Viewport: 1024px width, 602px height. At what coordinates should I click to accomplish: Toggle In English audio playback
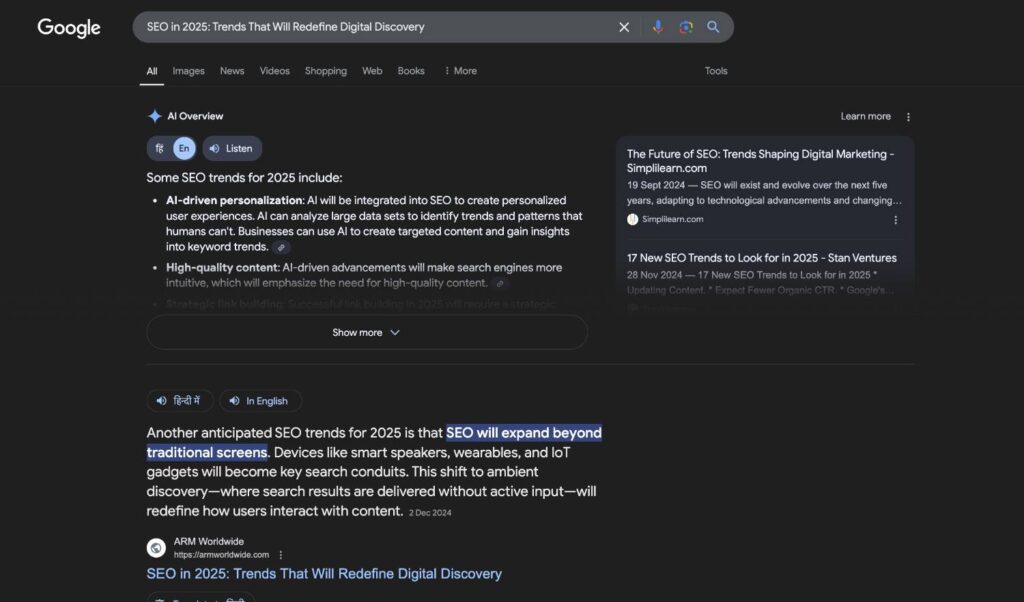260,400
